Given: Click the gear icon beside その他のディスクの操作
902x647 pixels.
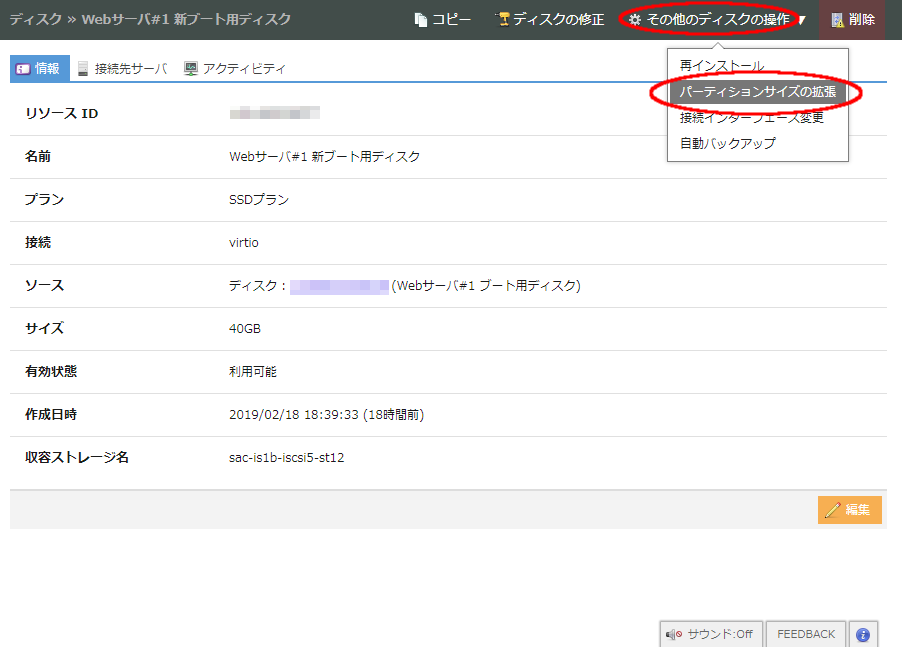Looking at the screenshot, I should click(634, 20).
